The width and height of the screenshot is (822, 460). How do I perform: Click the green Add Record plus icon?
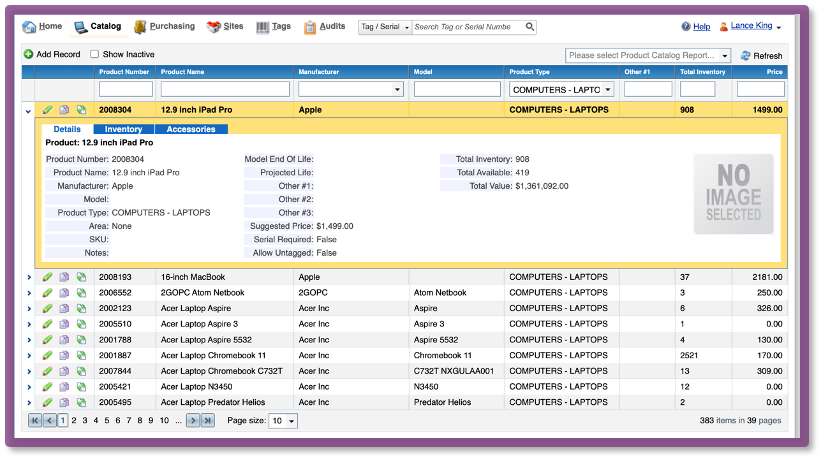tap(28, 54)
